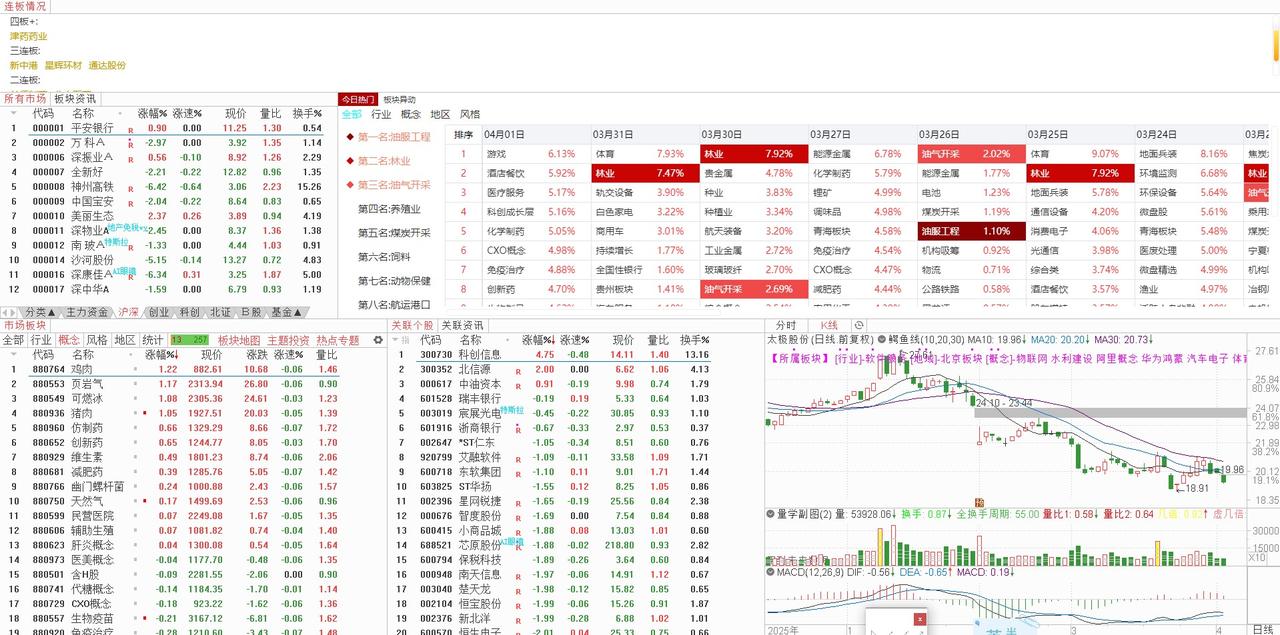Image resolution: width=1280 pixels, height=635 pixels.
Task: Open 星辉环材 in the 三连板 list
Action: (x=64, y=65)
